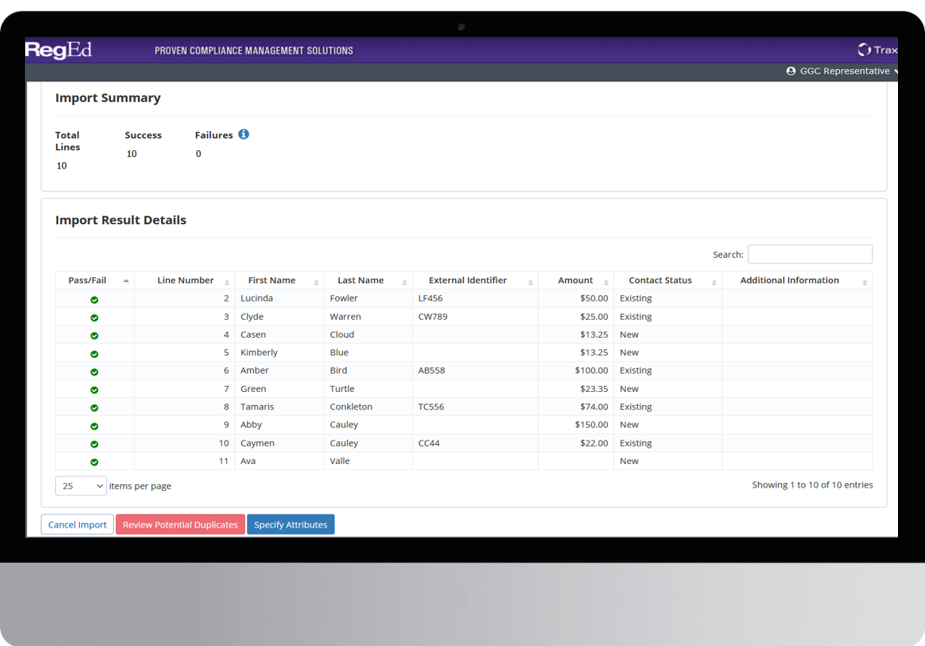Click the first name Amber
This screenshot has height=646, width=925.
coord(254,370)
